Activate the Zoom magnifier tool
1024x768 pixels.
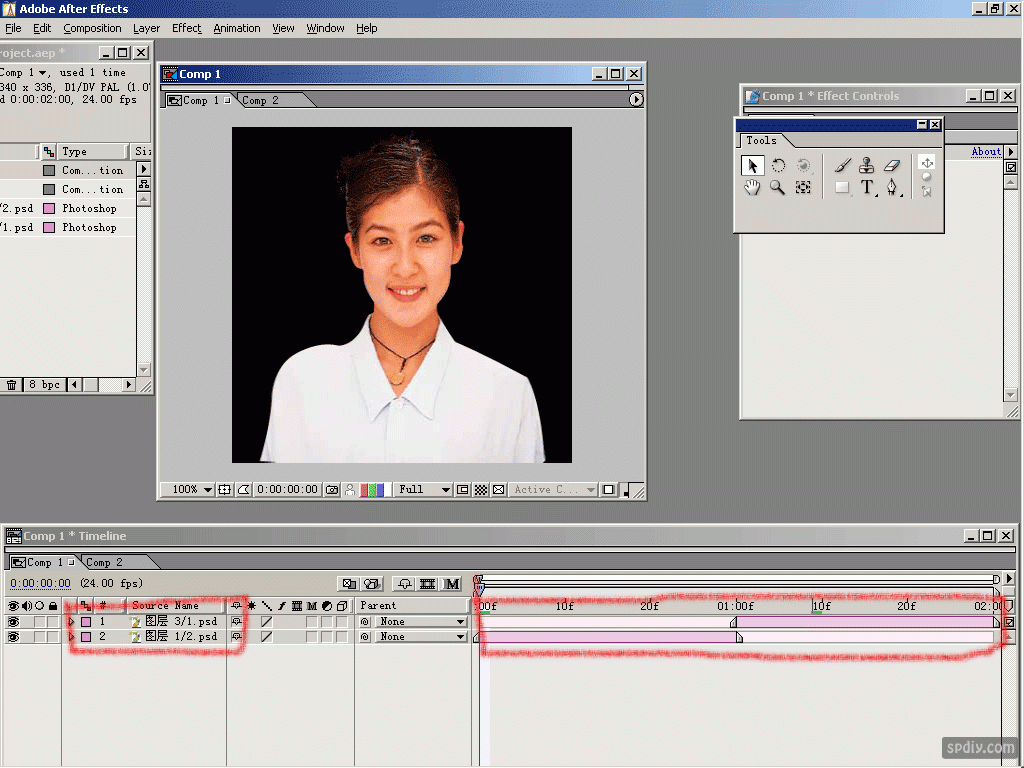pyautogui.click(x=777, y=187)
